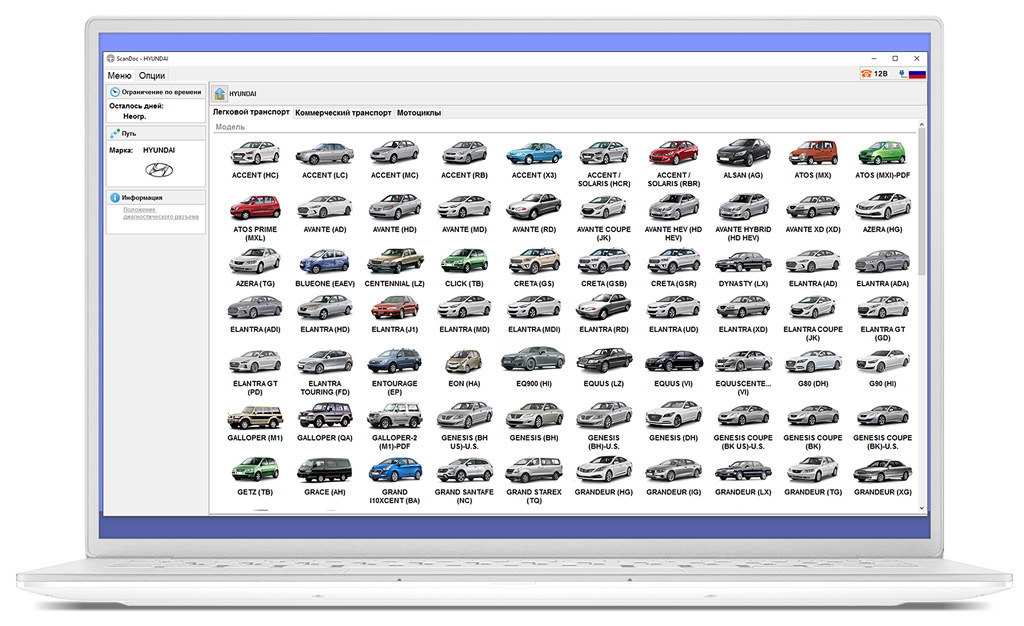
Task: Open the GENESIS COUPE (BK) model
Action: click(x=813, y=426)
